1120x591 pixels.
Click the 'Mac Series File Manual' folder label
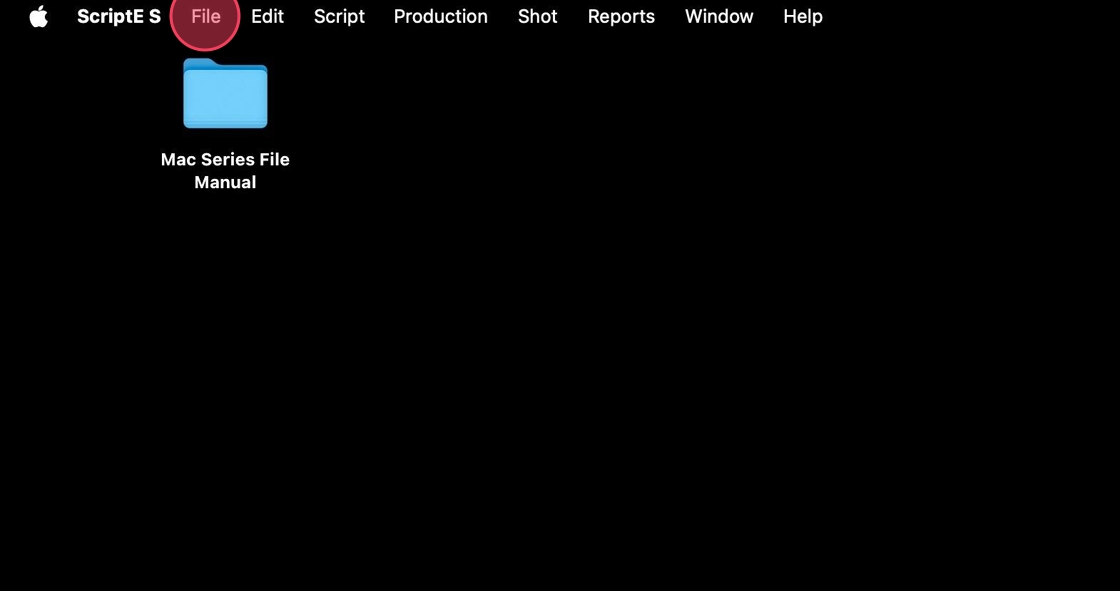click(x=225, y=171)
